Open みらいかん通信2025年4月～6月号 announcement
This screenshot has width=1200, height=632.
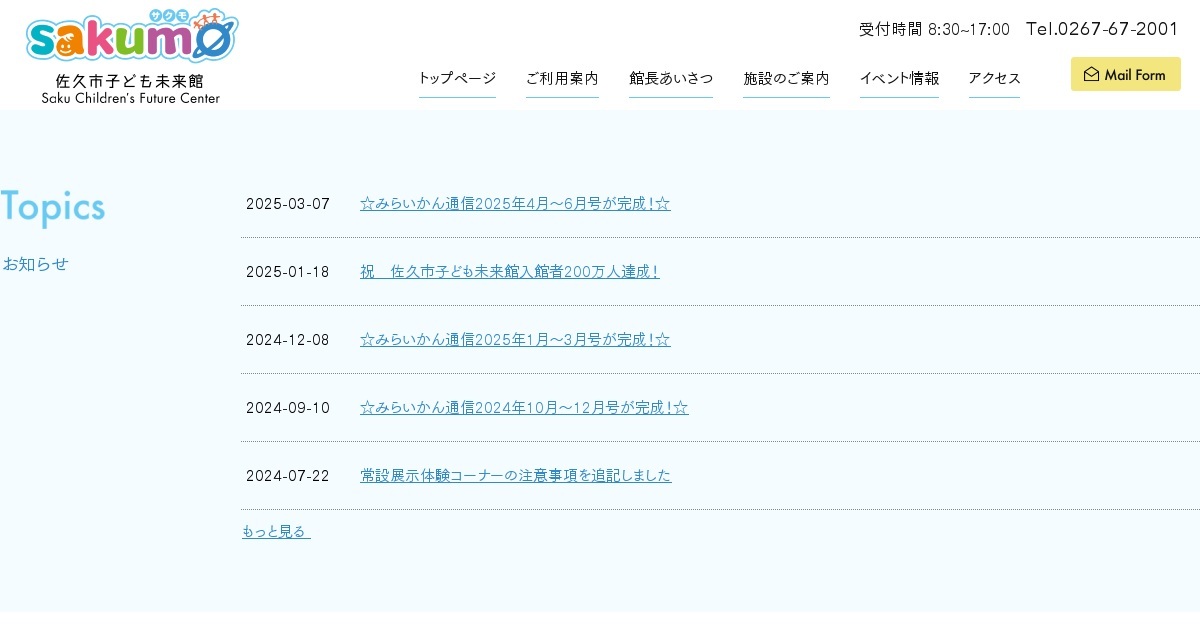[515, 204]
